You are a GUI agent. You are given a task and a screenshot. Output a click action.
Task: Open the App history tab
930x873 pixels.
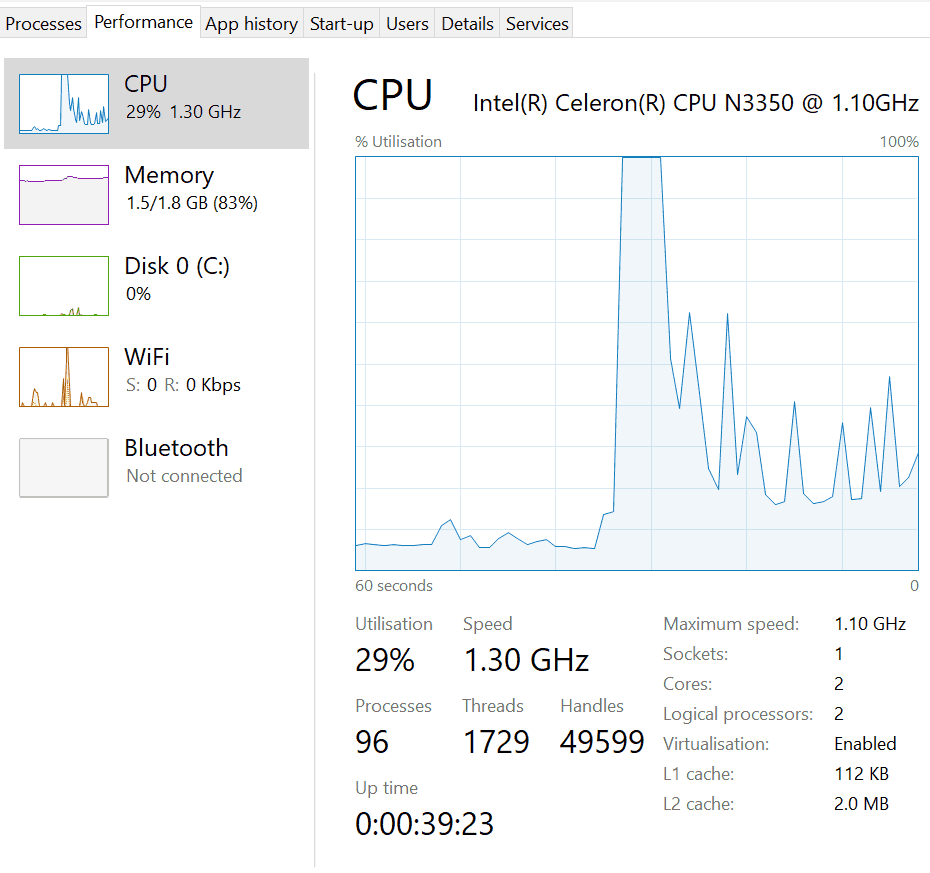coord(251,24)
